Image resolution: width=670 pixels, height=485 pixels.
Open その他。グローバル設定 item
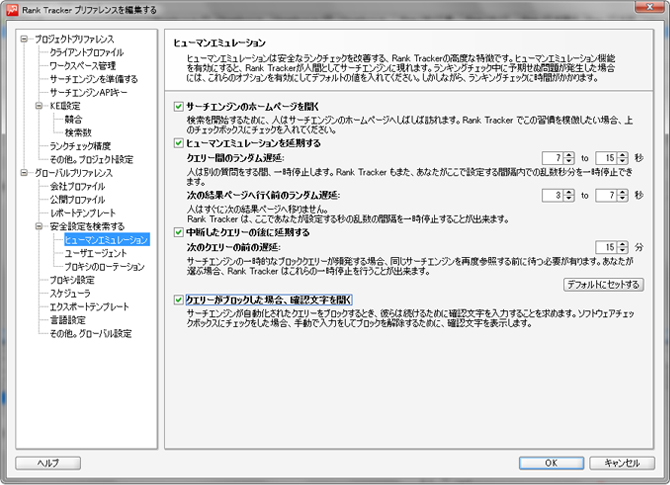pyautogui.click(x=91, y=333)
